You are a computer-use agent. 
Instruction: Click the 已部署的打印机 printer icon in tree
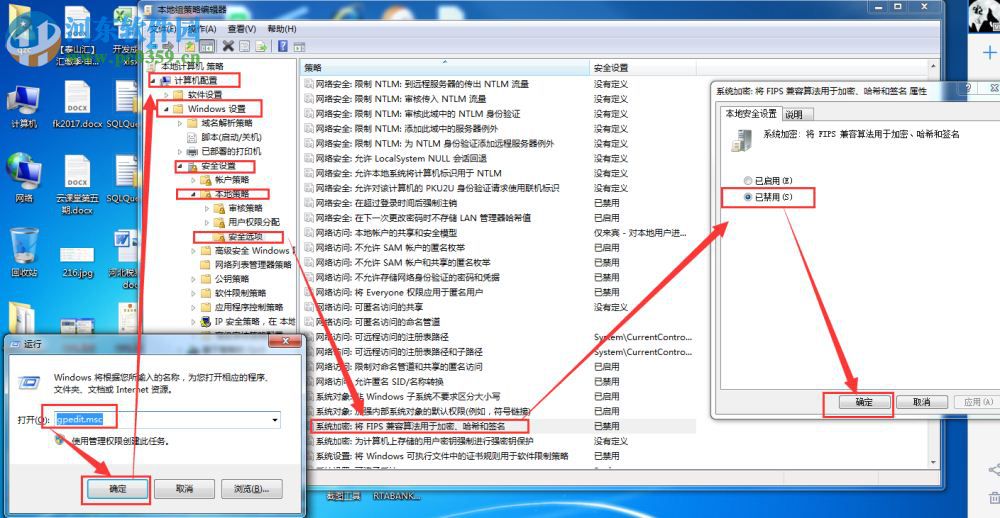pyautogui.click(x=192, y=152)
